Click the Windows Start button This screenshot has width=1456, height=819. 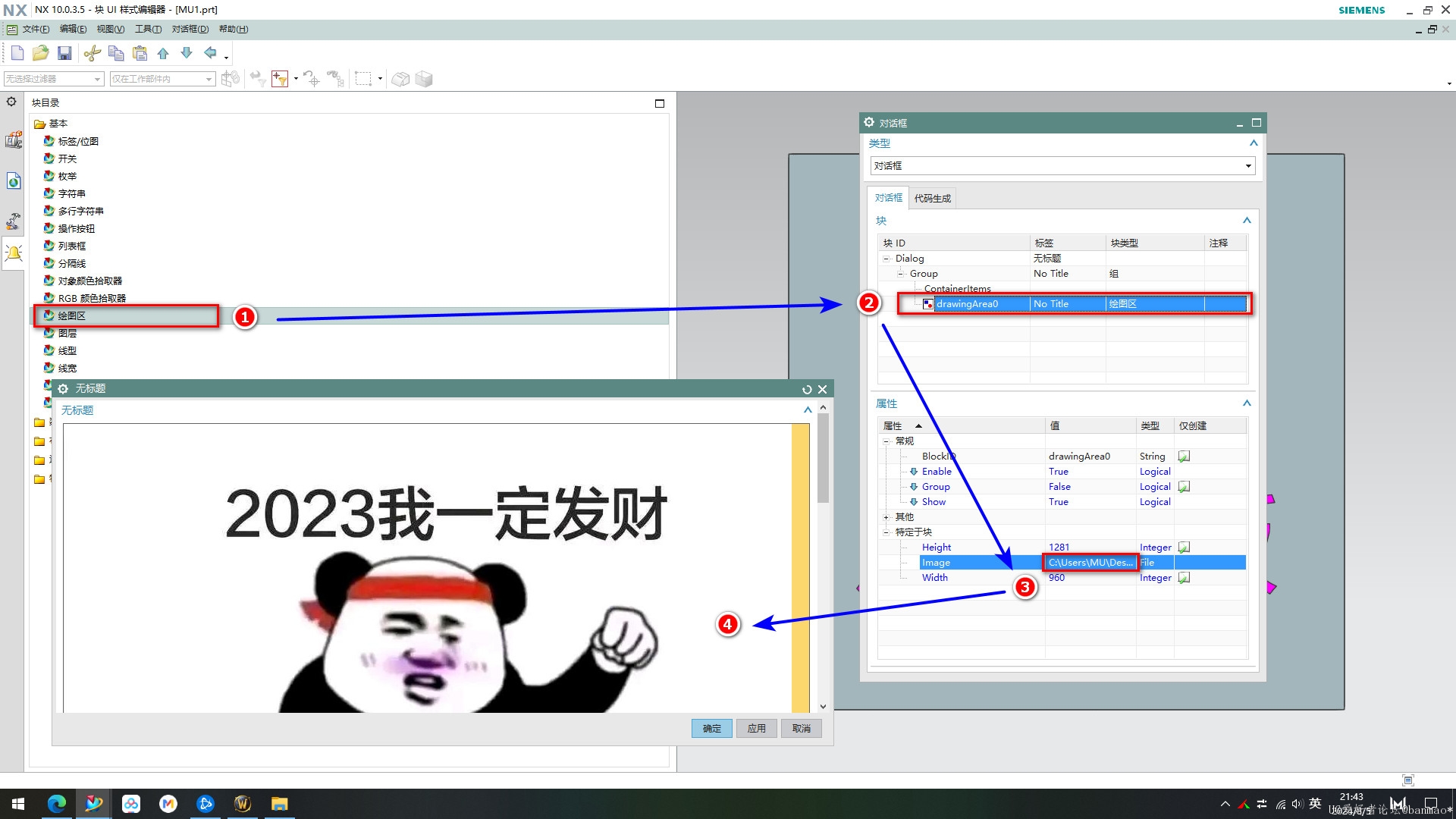pos(18,804)
